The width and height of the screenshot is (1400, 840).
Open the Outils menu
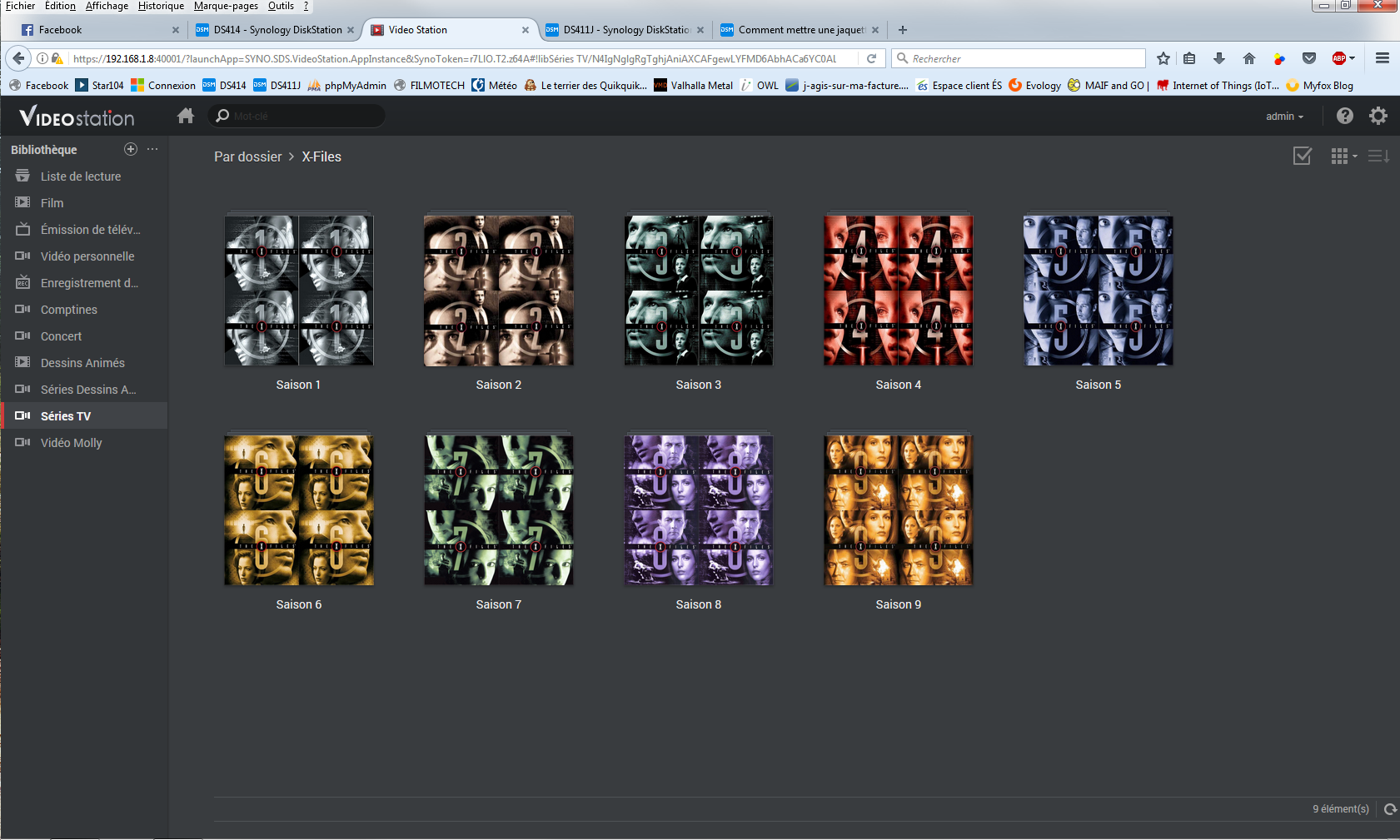point(281,6)
